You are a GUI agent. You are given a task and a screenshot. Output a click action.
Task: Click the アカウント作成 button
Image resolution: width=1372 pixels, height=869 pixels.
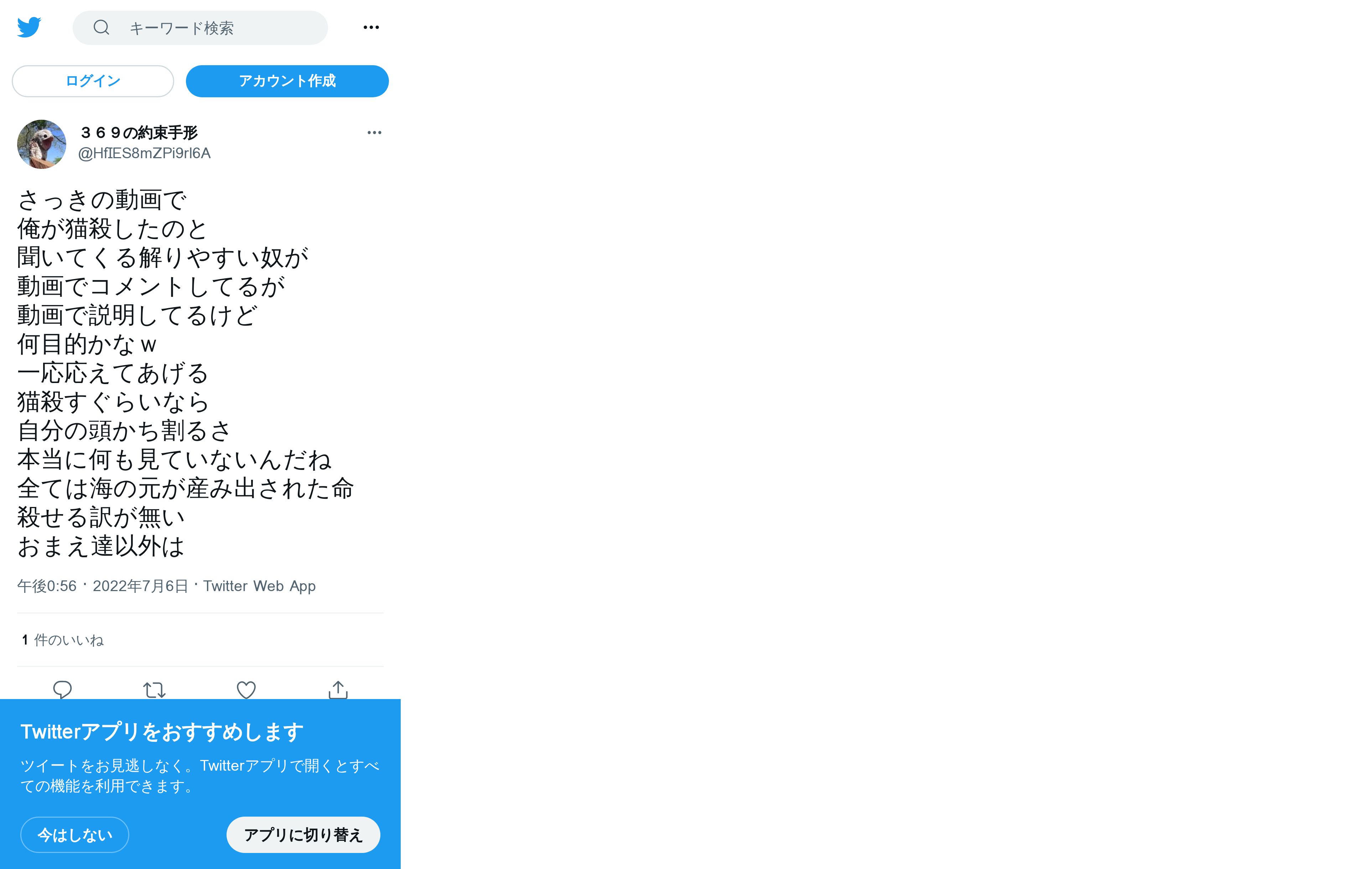pos(287,81)
